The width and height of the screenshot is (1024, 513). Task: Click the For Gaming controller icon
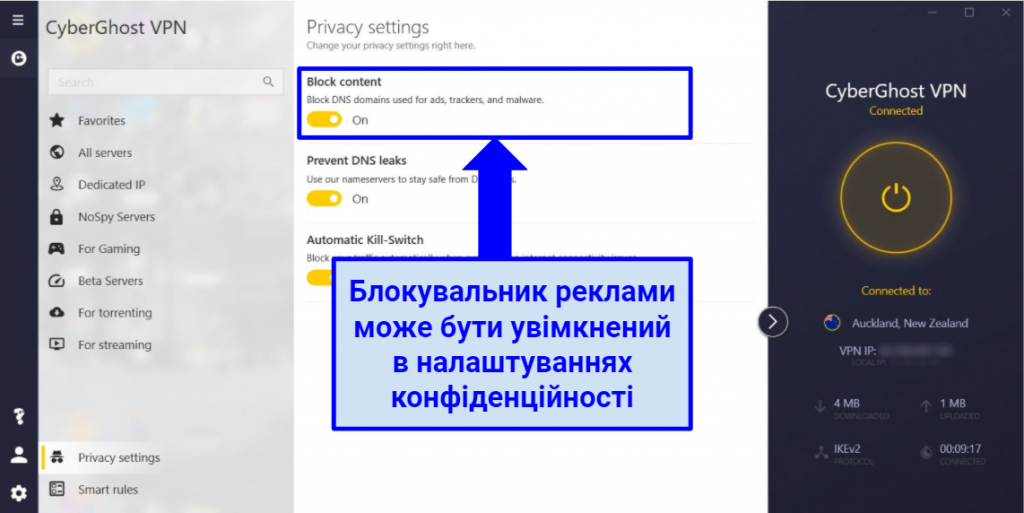[x=57, y=249]
